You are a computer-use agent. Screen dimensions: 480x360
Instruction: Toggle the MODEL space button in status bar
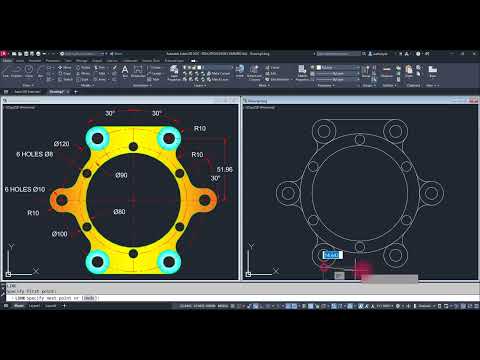[x=223, y=306]
